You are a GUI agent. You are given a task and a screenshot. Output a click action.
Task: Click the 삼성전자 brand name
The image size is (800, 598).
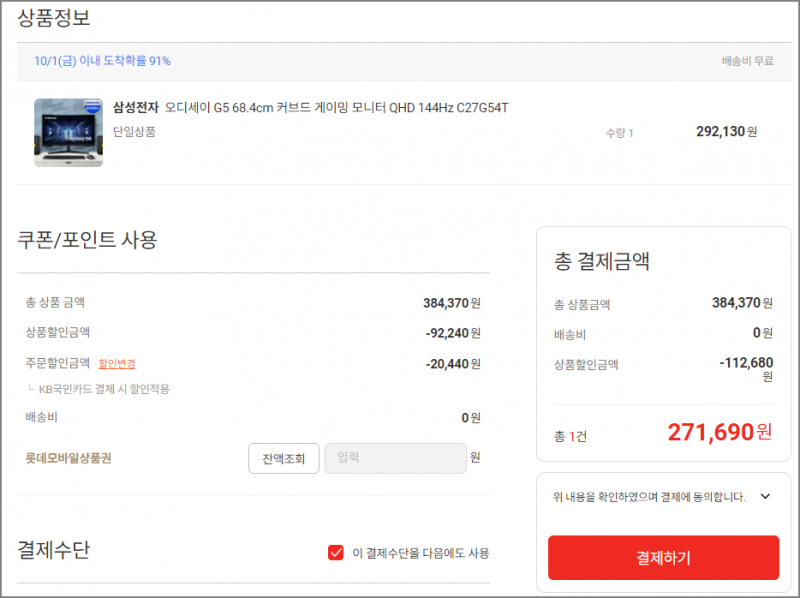tap(136, 108)
